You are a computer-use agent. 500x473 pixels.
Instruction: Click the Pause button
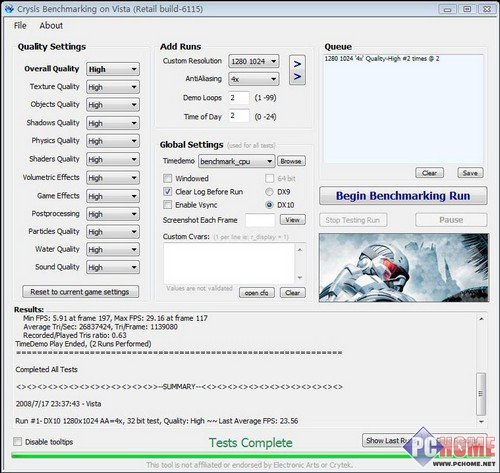[451, 220]
